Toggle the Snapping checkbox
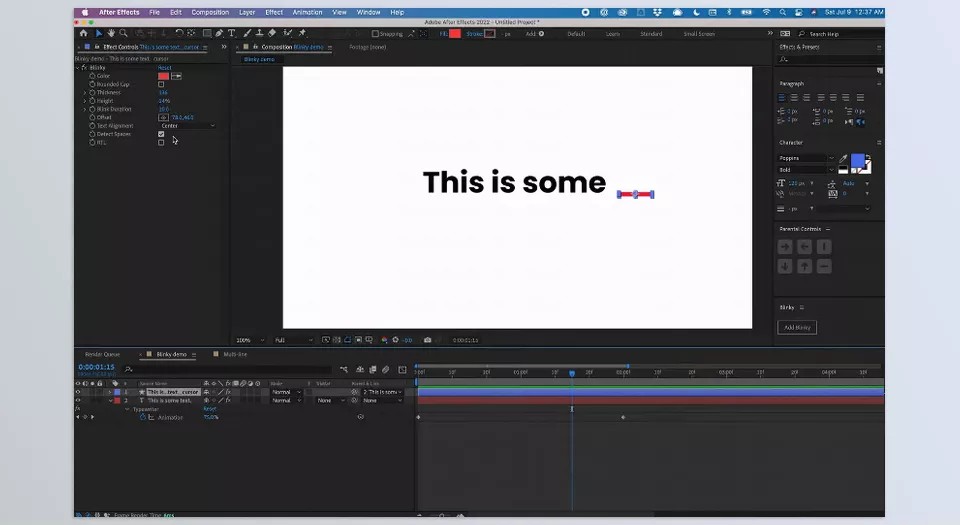 (x=375, y=34)
